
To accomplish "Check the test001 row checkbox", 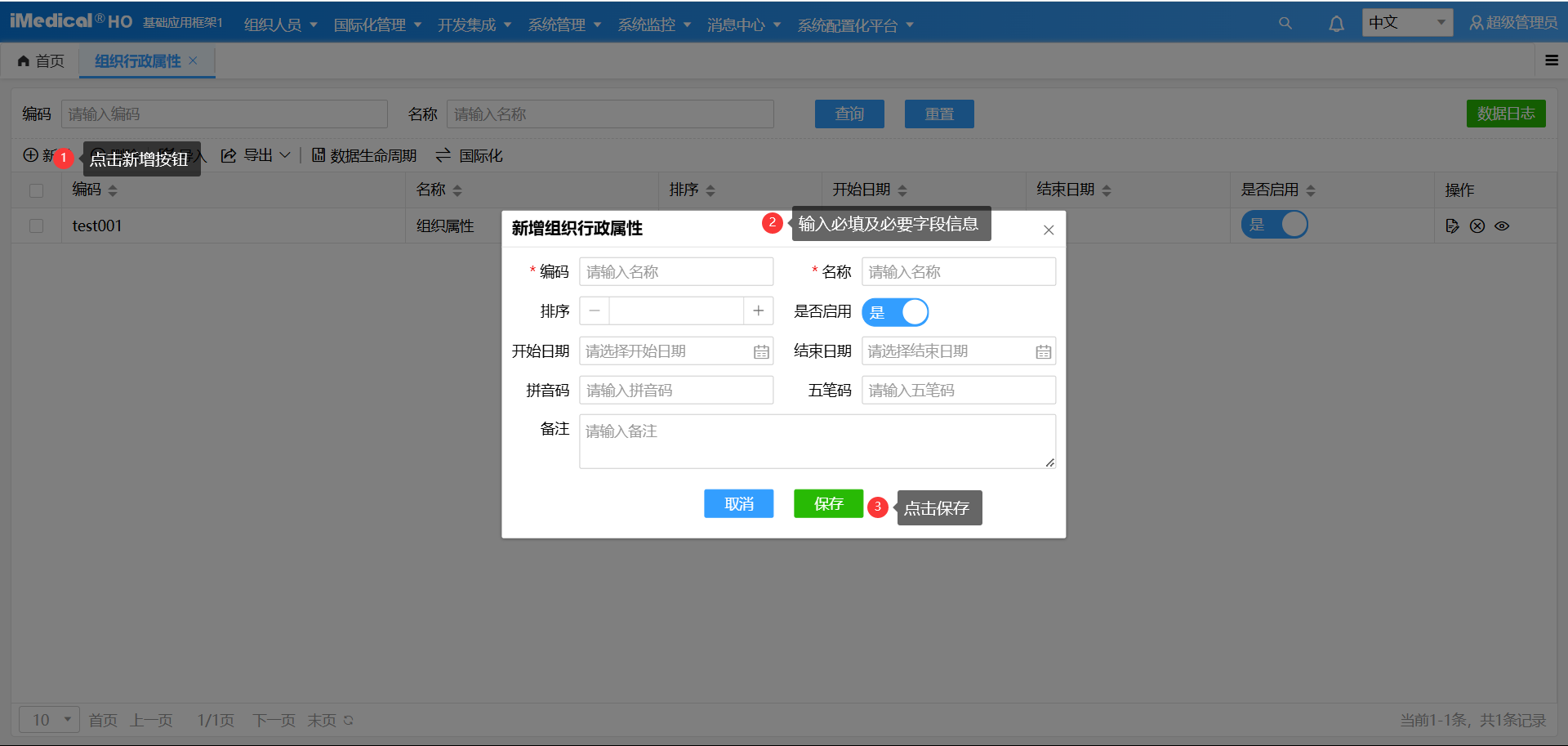I will point(37,226).
